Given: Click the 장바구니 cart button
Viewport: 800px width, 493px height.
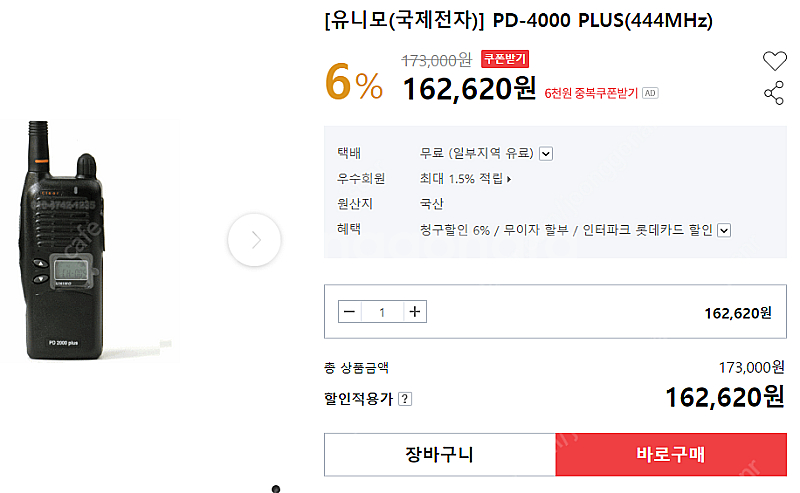Looking at the screenshot, I should pos(439,455).
